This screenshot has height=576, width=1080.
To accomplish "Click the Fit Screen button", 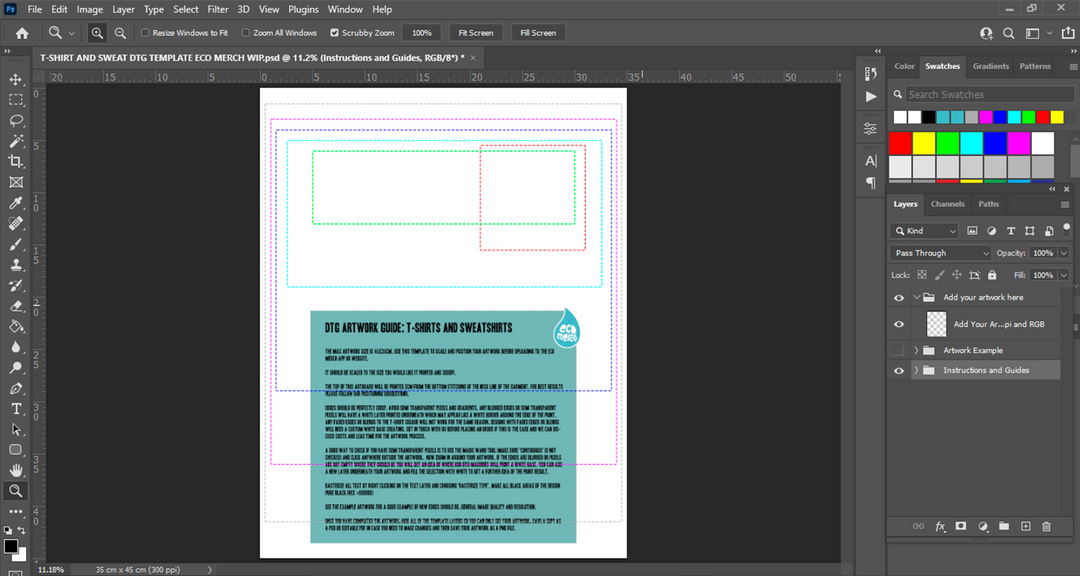I will coord(476,33).
